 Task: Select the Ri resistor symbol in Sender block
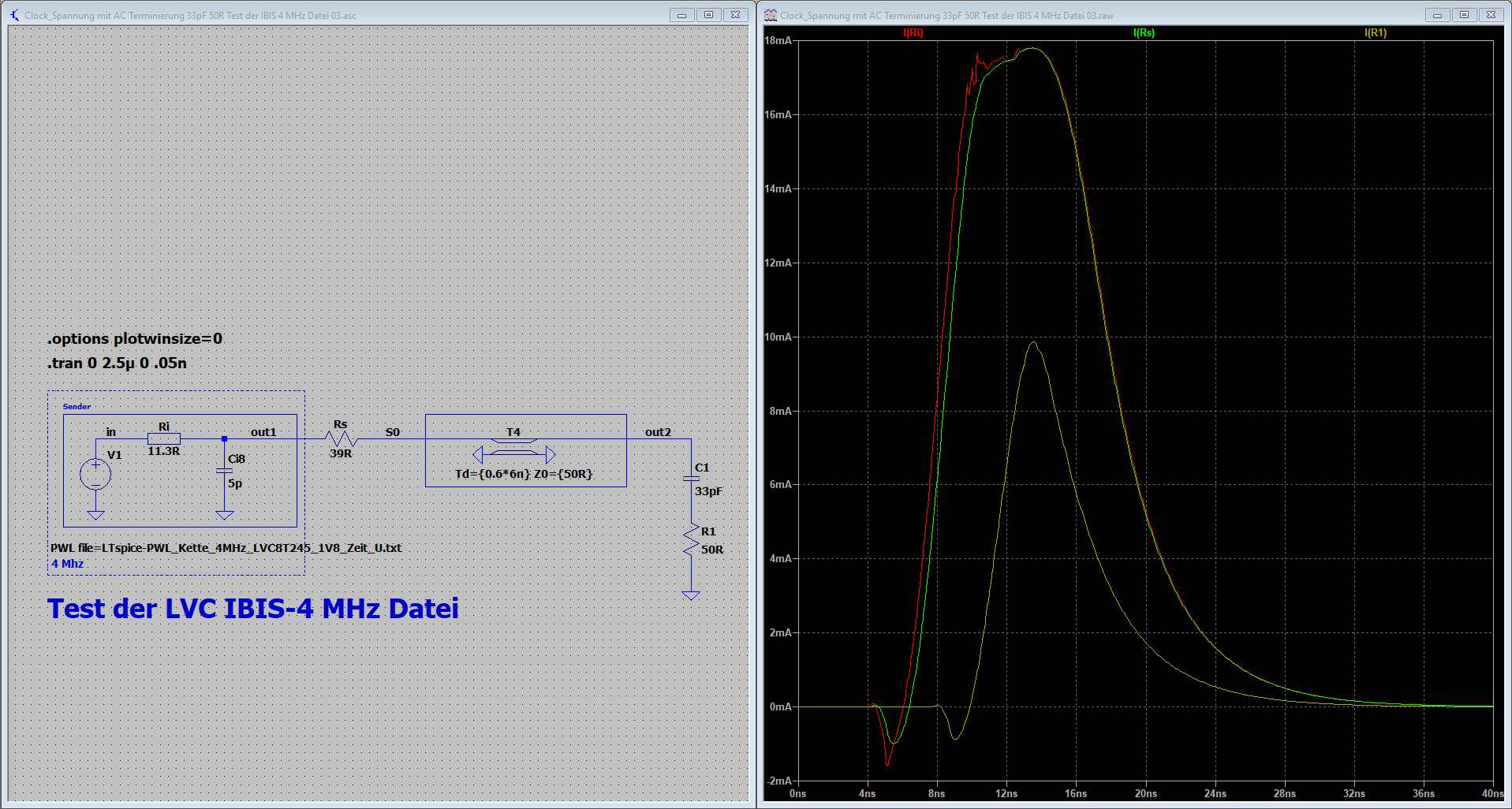(164, 438)
